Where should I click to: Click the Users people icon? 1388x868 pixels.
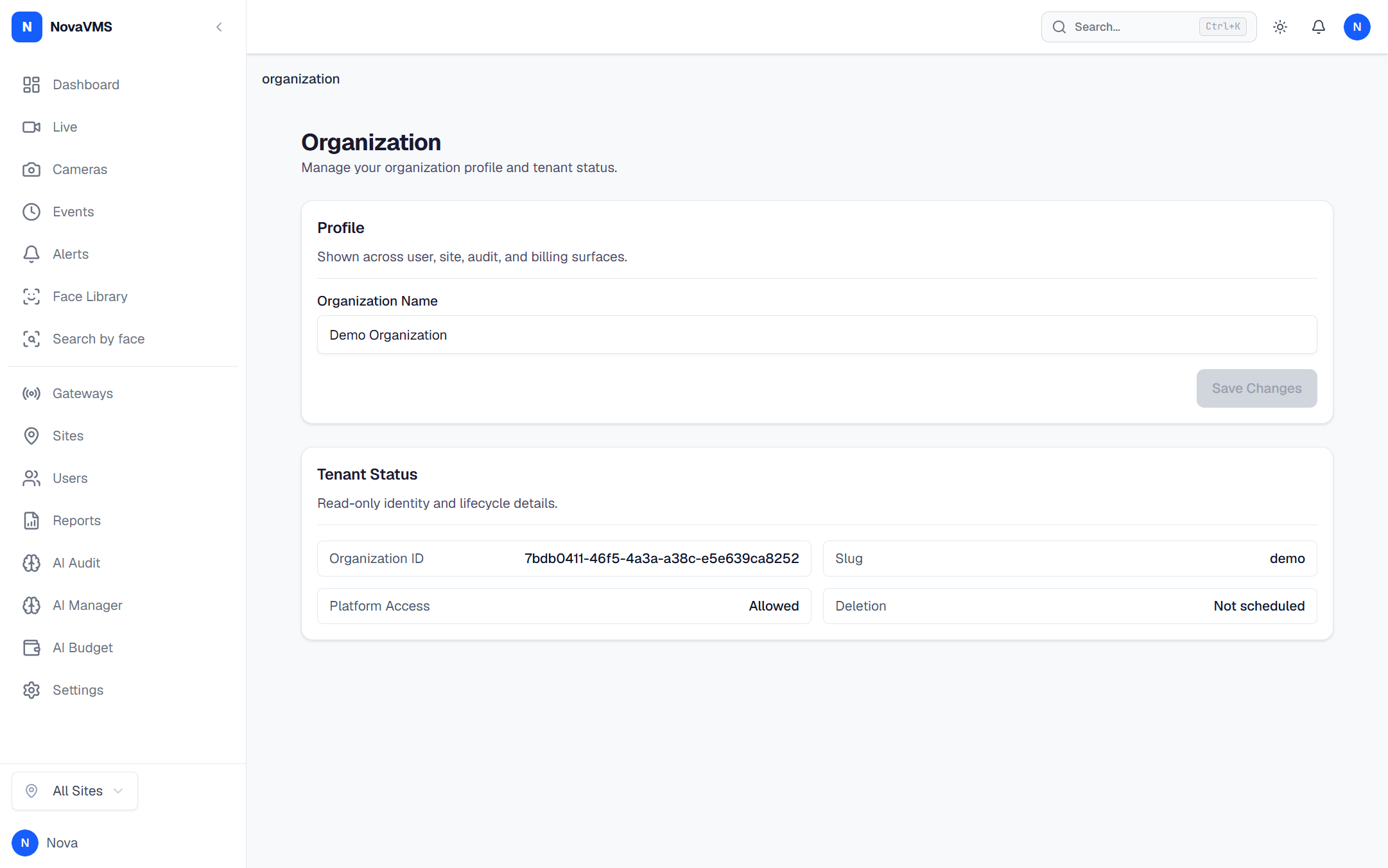click(31, 478)
